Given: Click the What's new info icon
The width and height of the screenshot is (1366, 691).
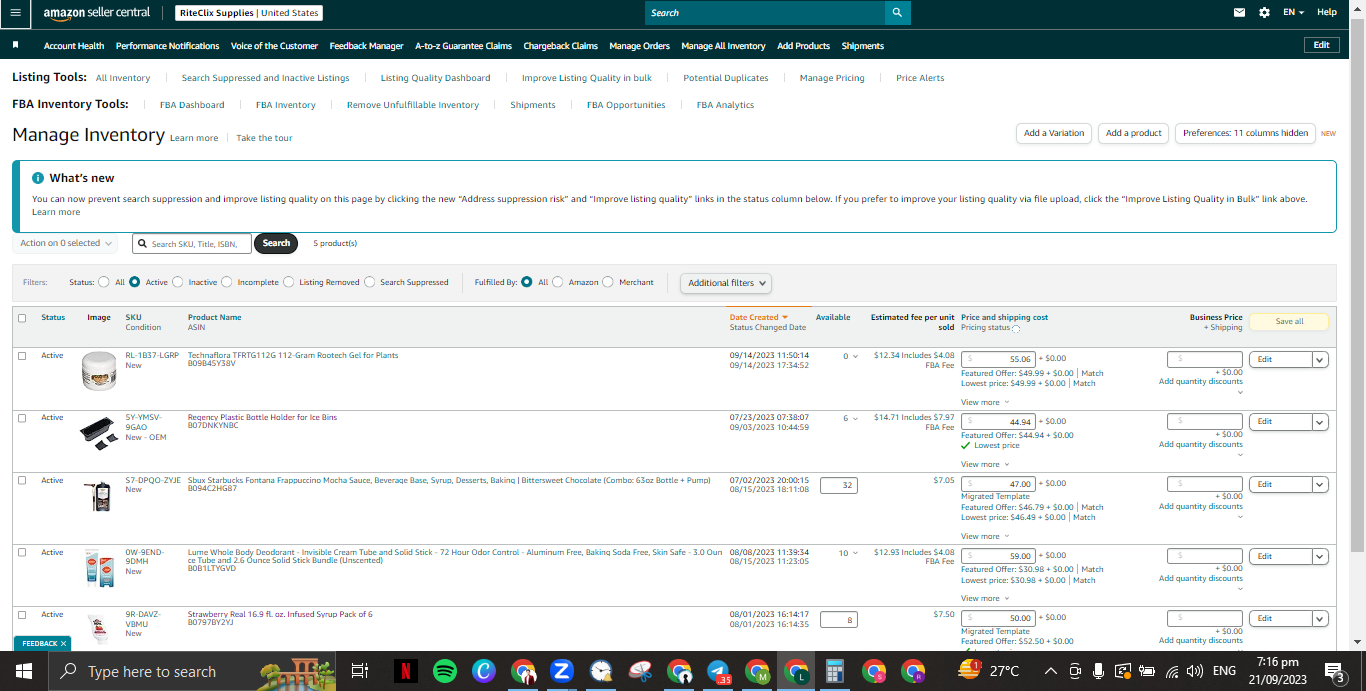Looking at the screenshot, I should pyautogui.click(x=38, y=178).
